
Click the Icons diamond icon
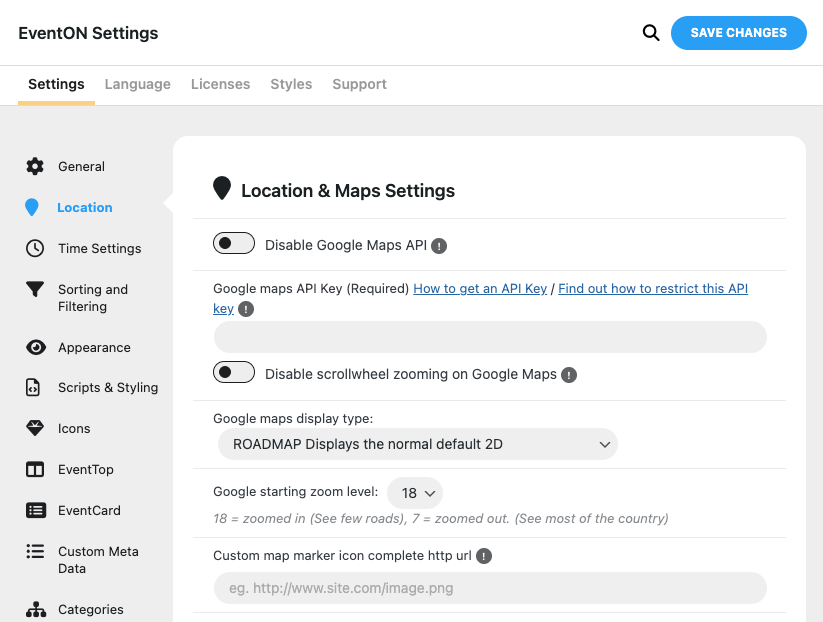click(35, 429)
